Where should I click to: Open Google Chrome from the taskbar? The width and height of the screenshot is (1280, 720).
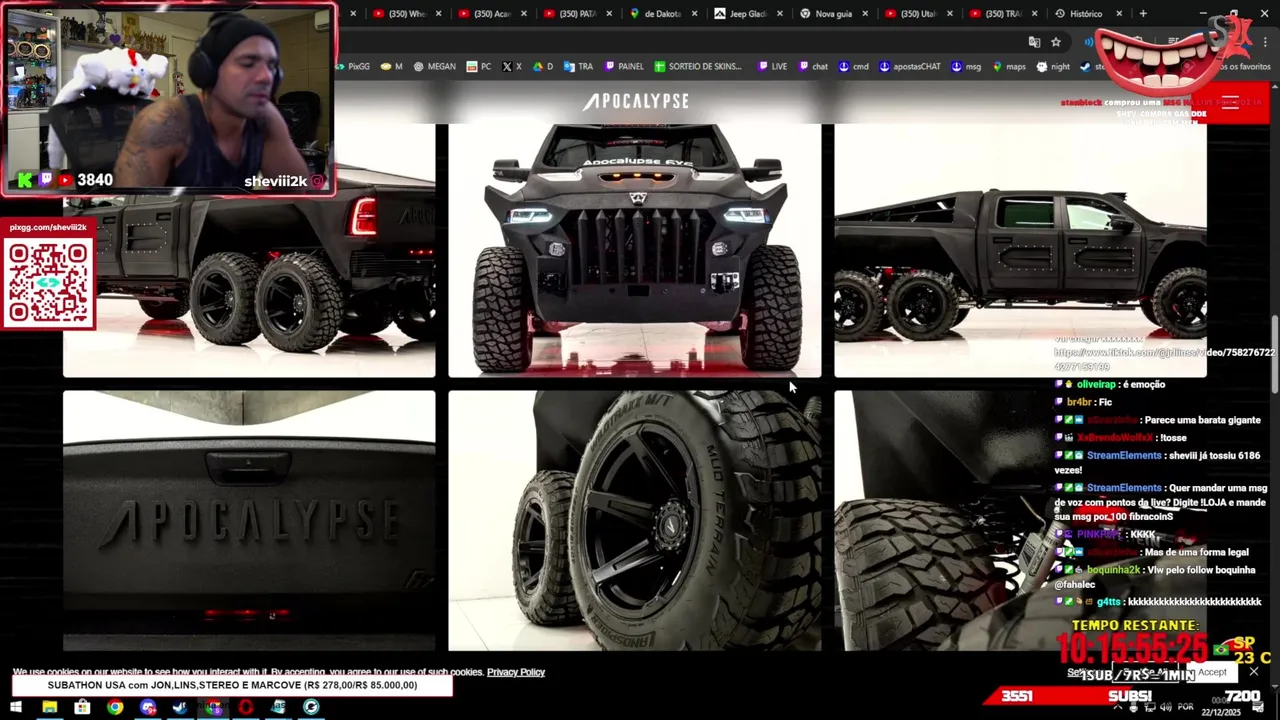coord(115,707)
